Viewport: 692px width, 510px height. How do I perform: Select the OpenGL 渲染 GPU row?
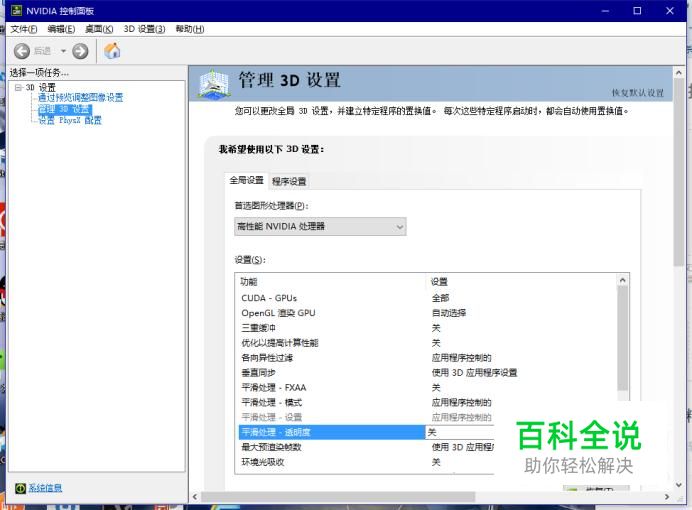429,313
